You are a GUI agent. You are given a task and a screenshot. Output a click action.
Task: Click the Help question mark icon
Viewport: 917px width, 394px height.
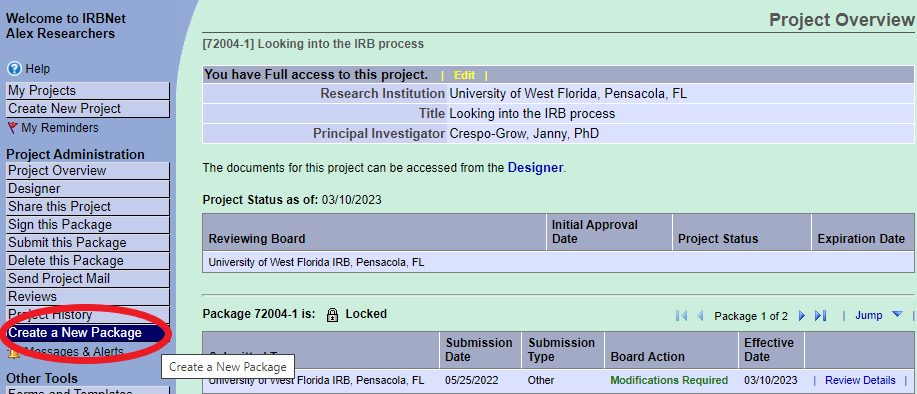(x=14, y=69)
